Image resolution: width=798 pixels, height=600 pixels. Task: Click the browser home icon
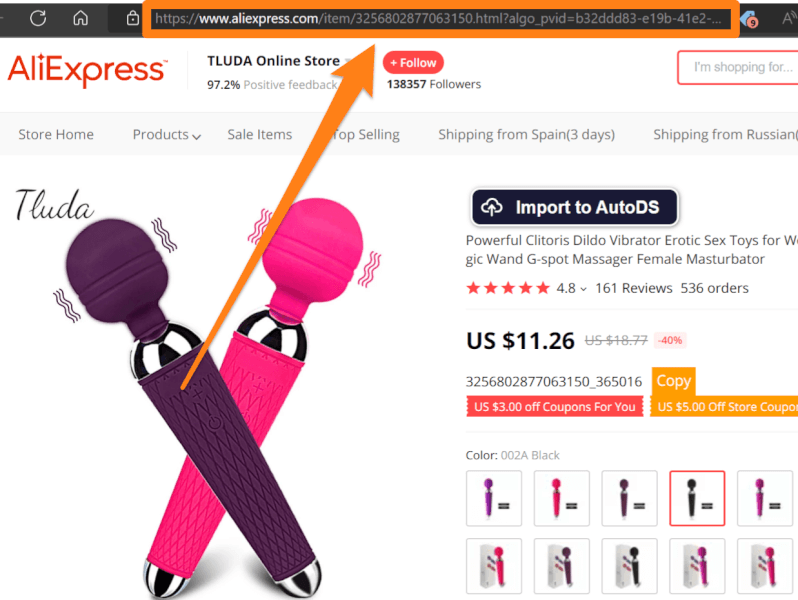tap(80, 18)
